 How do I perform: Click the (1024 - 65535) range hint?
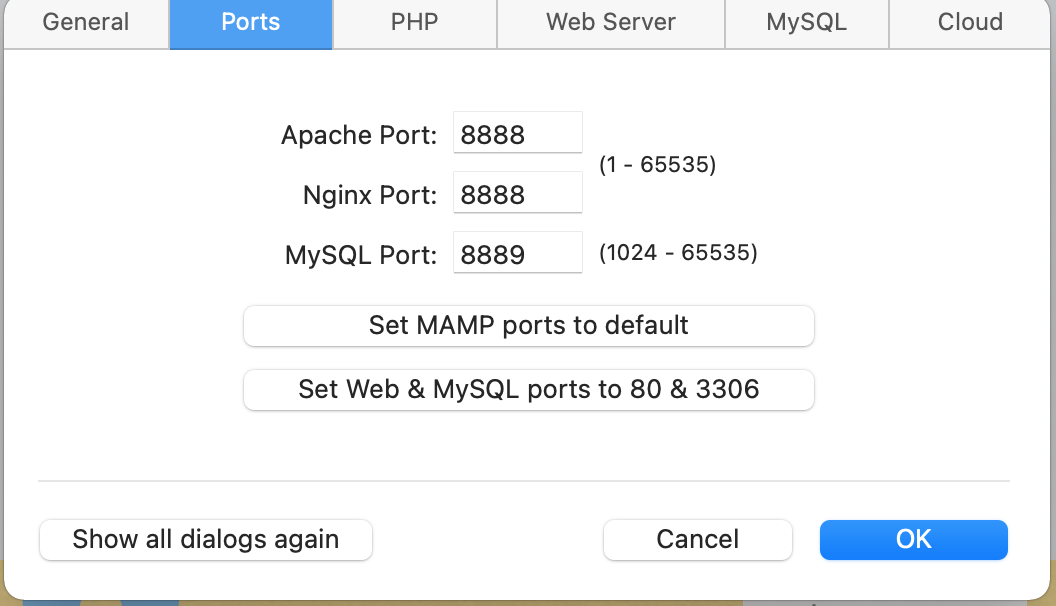pyautogui.click(x=678, y=253)
